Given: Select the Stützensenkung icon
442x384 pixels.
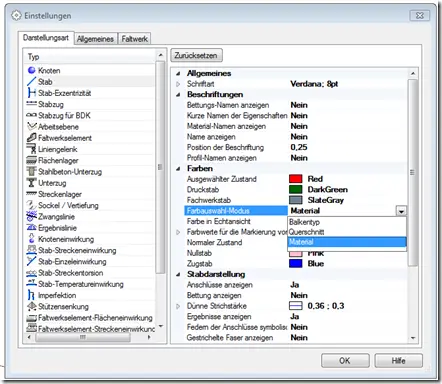Looking at the screenshot, I should pos(31,306).
